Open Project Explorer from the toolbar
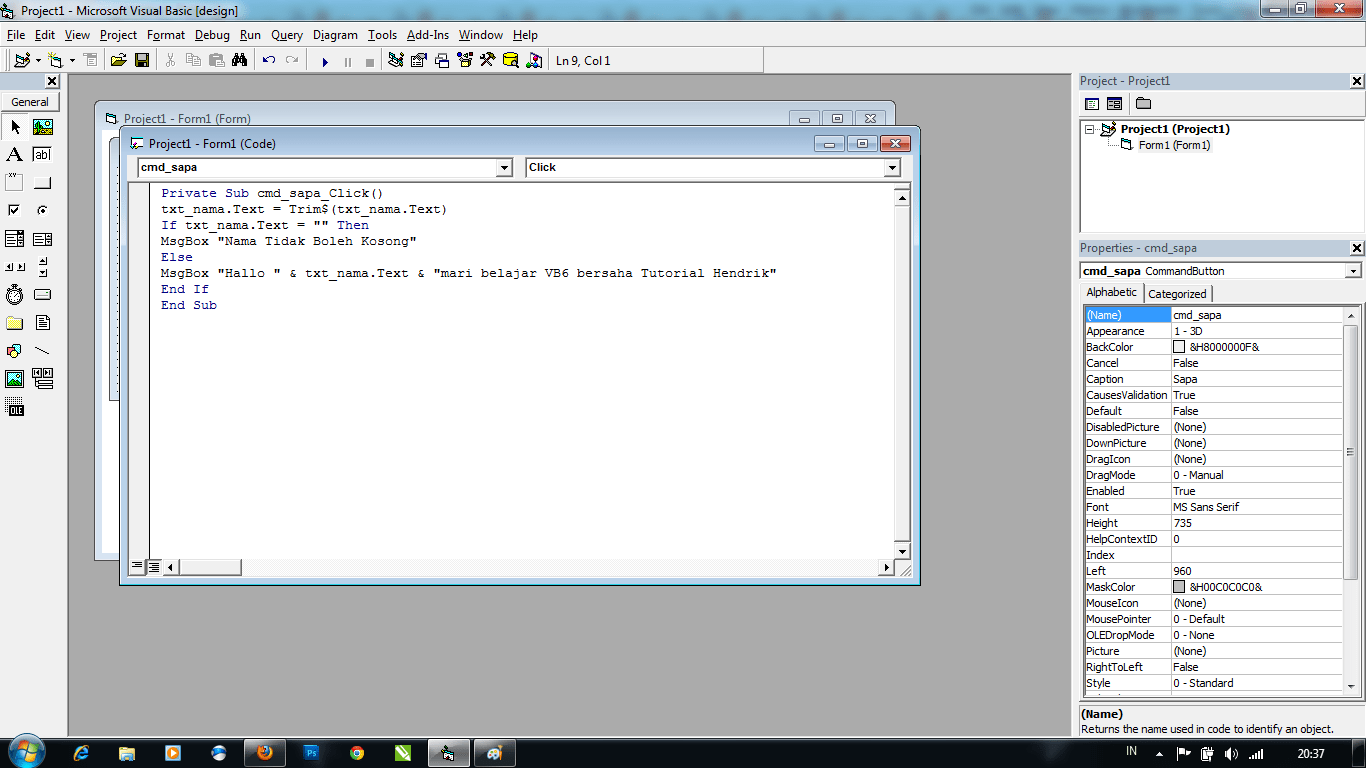This screenshot has height=768, width=1366. (396, 61)
